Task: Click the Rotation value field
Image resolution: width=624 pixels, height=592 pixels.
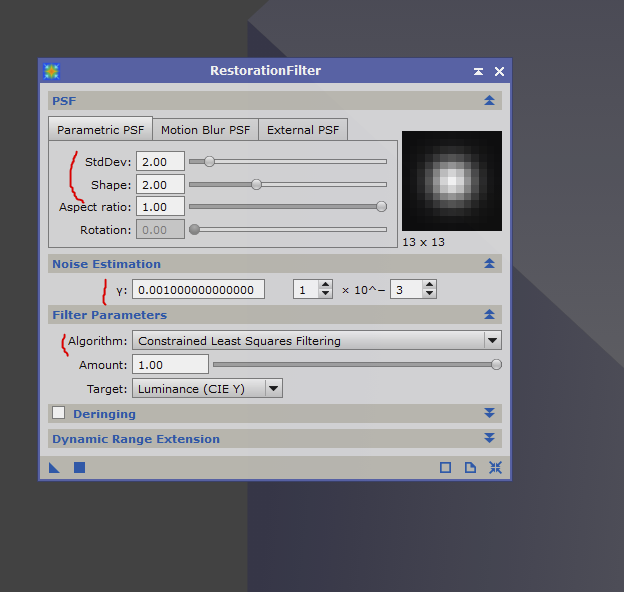Action: [160, 230]
